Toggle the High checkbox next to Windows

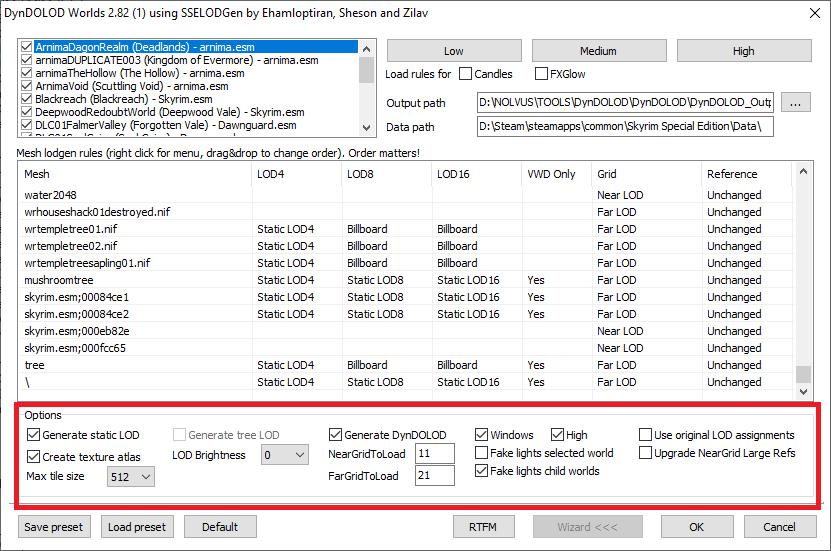[557, 435]
